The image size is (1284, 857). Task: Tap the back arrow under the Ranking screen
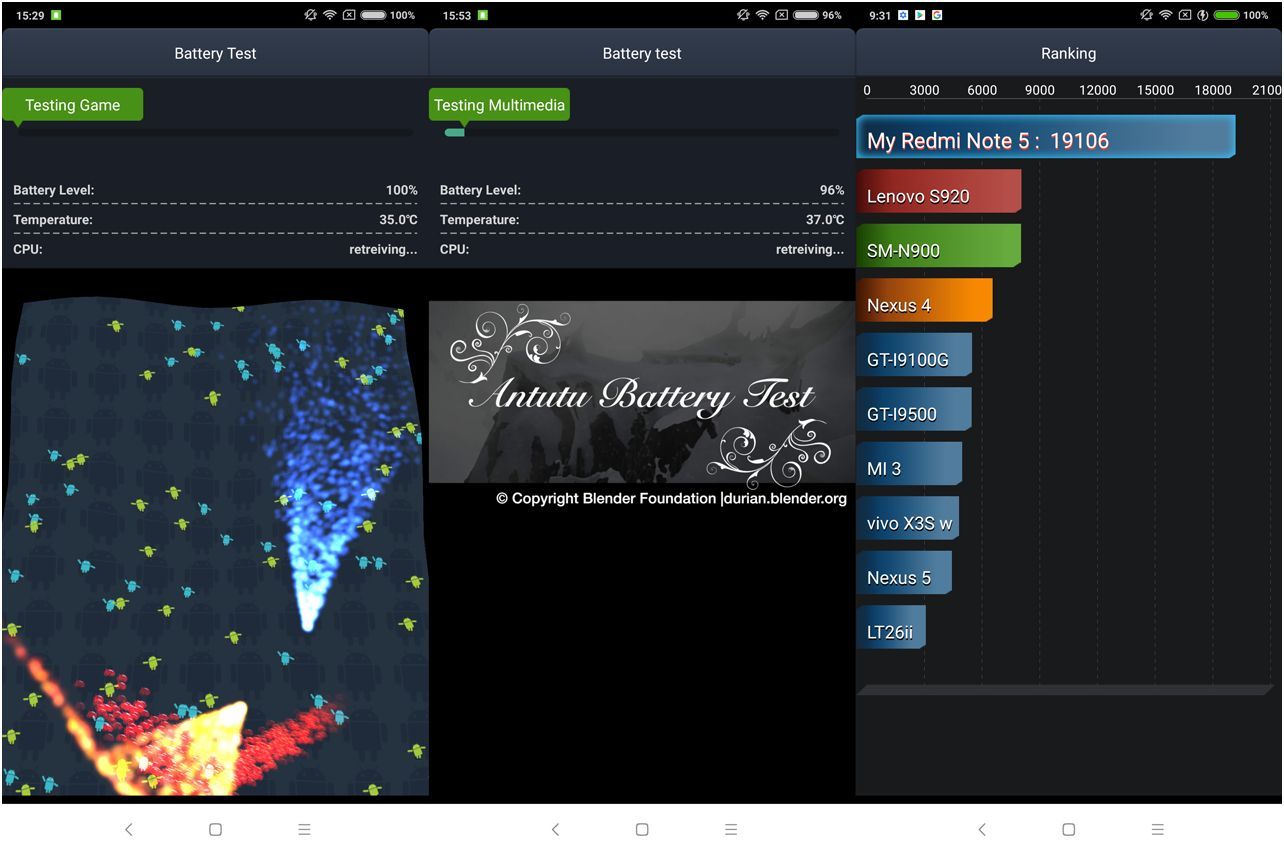tap(981, 829)
